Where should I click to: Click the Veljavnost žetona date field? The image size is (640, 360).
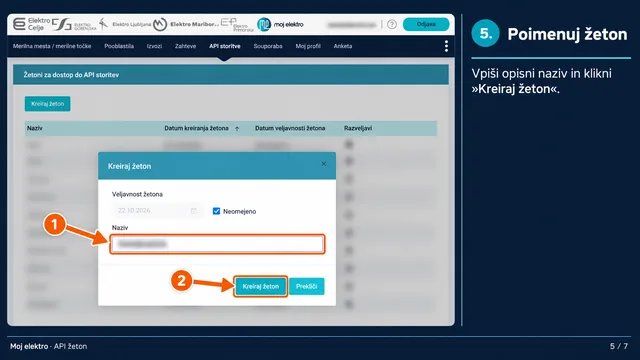point(157,211)
